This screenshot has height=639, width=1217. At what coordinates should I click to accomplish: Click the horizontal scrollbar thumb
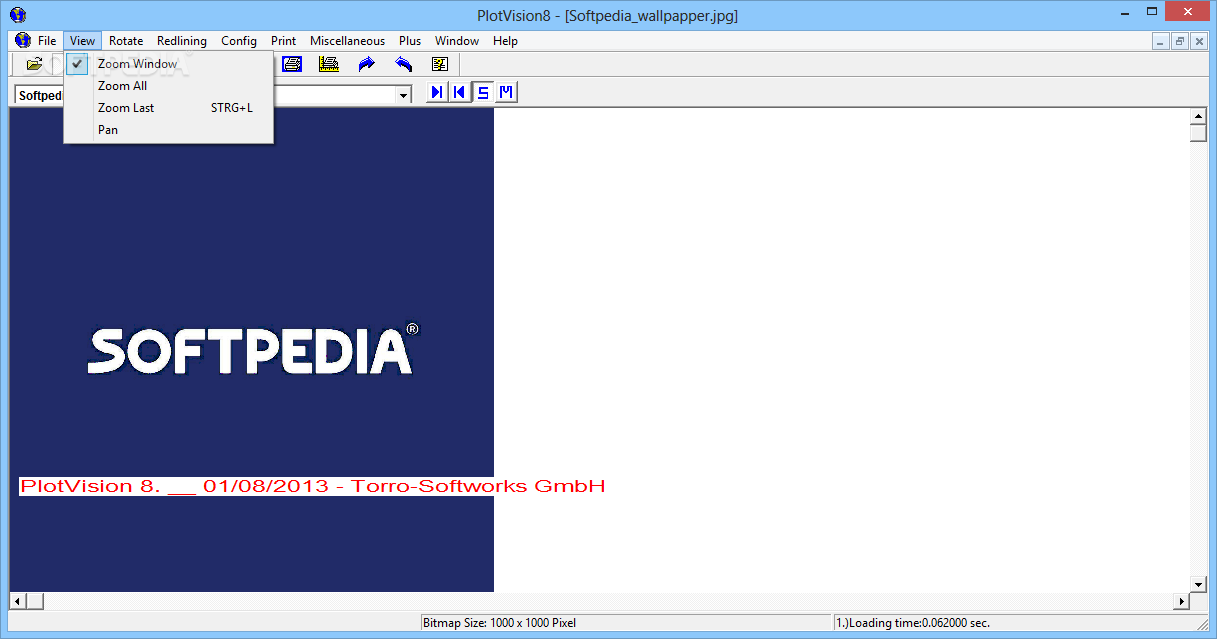(35, 601)
